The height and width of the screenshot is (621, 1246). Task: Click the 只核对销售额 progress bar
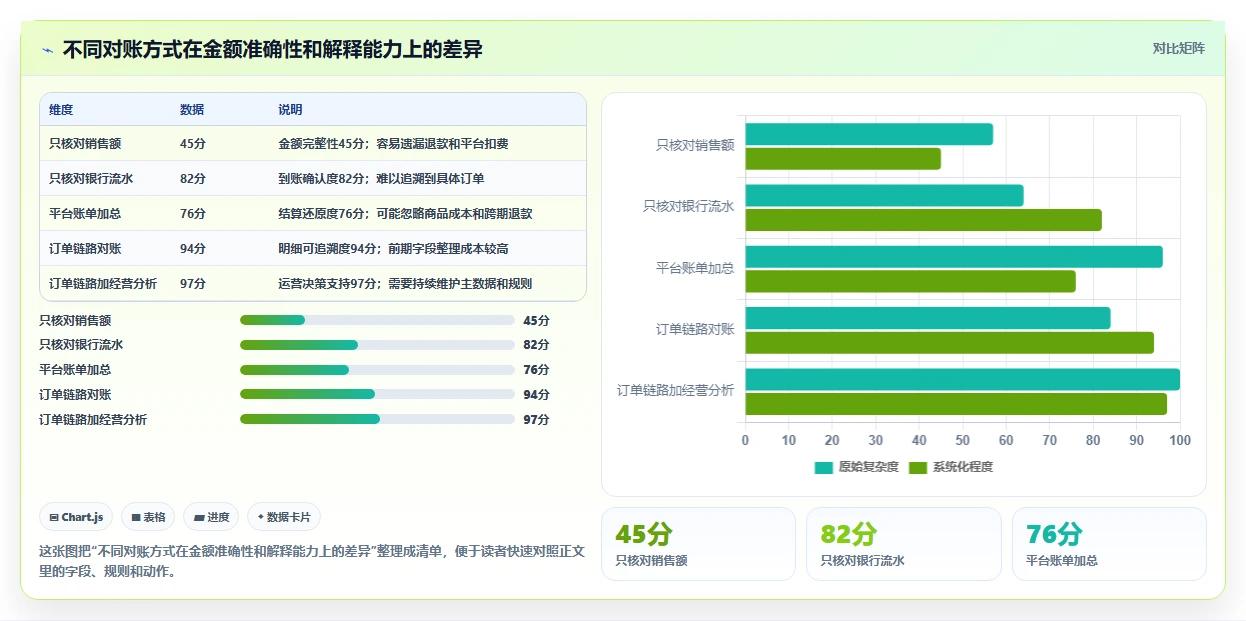(377, 320)
